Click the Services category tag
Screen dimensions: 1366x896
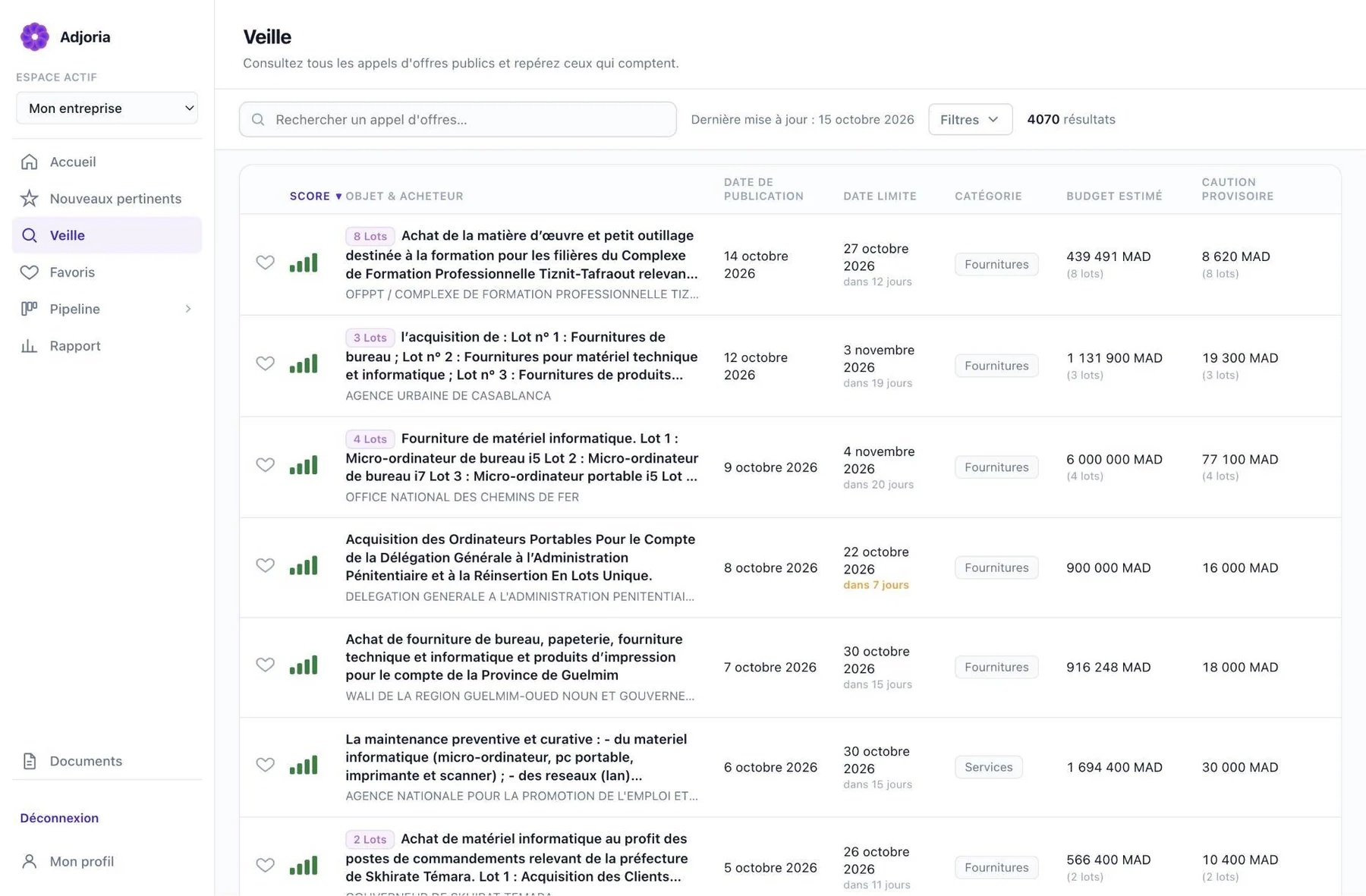[x=988, y=767]
